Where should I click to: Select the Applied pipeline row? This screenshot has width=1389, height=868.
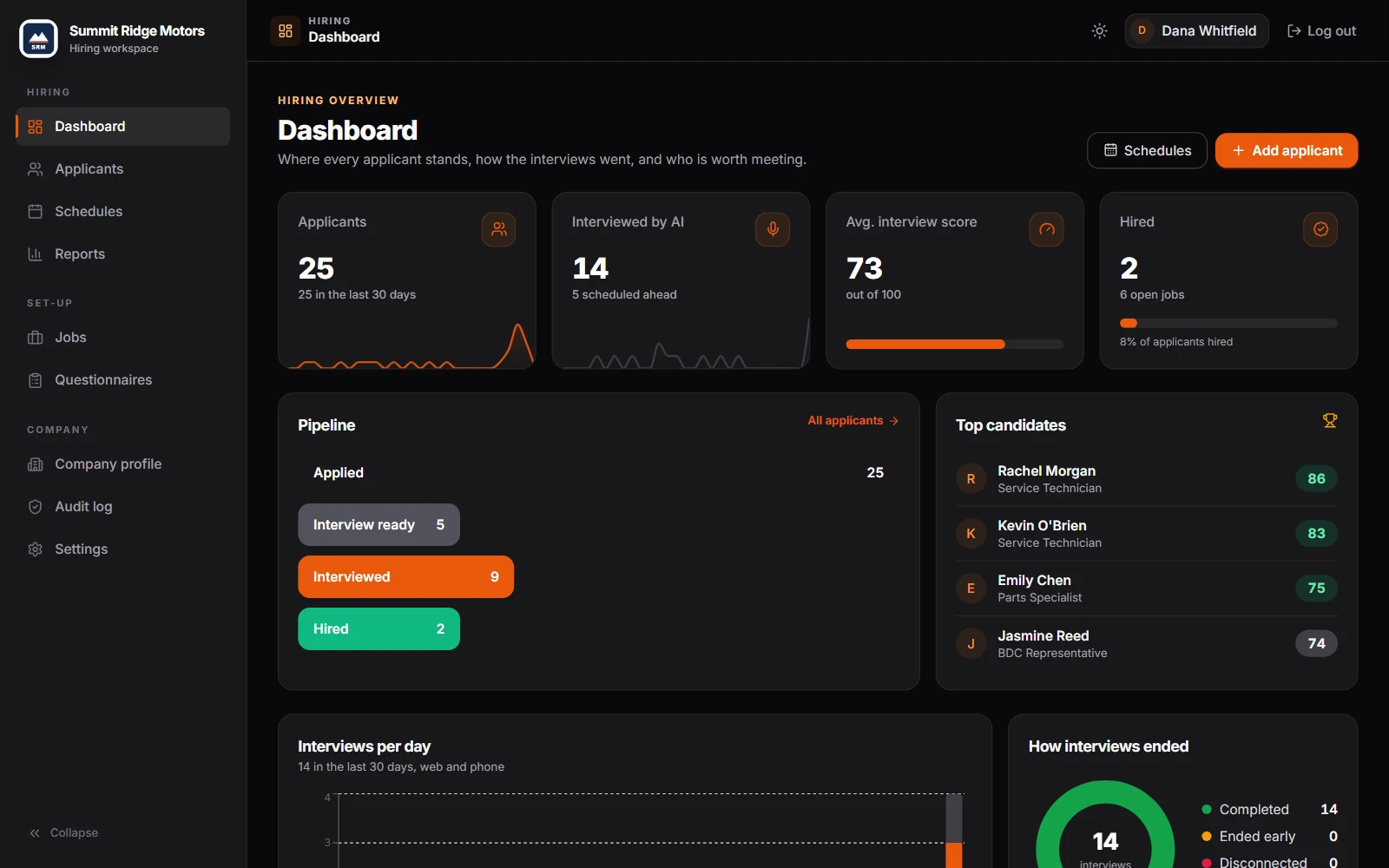[599, 473]
